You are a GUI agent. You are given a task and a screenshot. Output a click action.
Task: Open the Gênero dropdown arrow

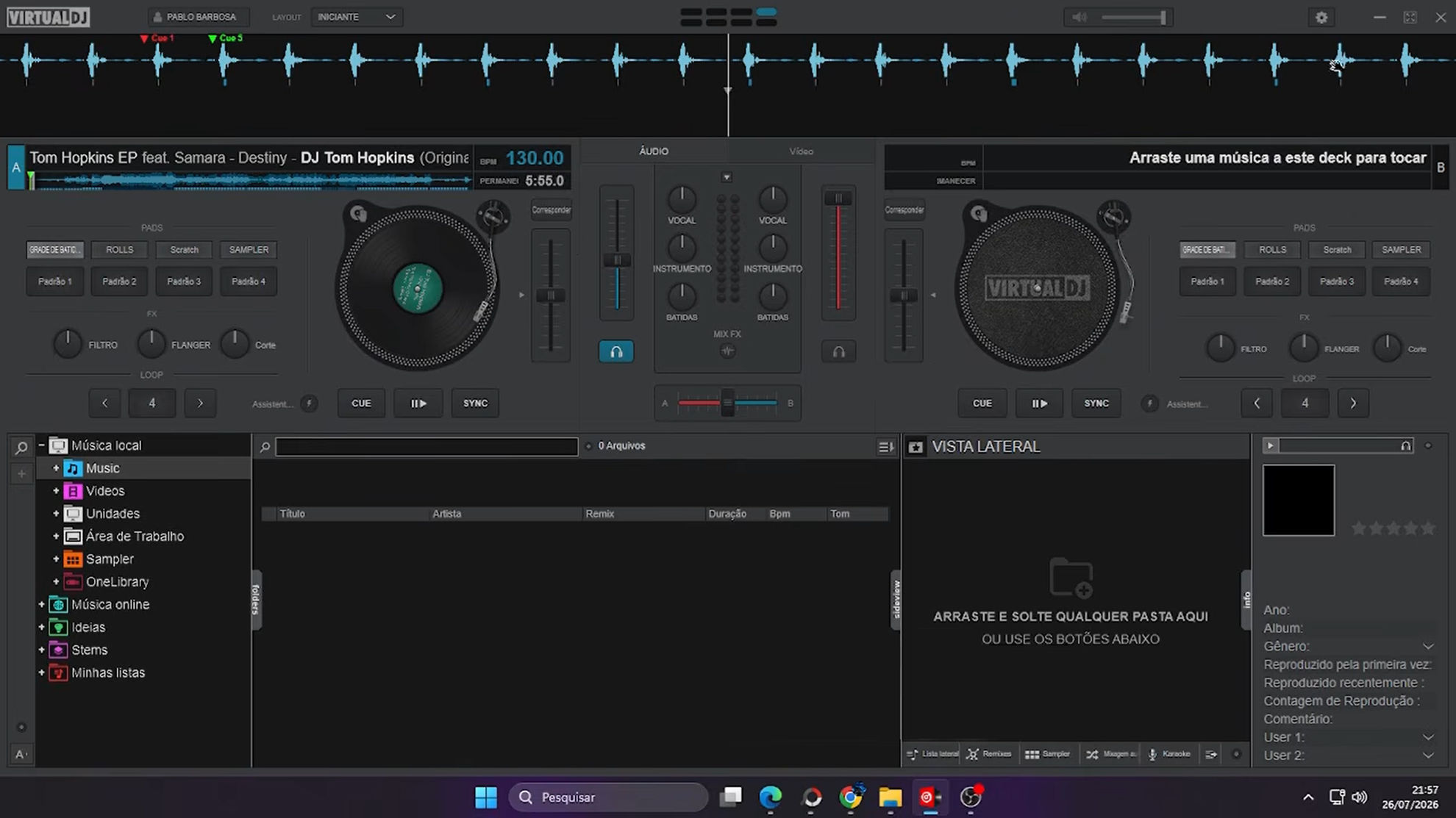[x=1427, y=647]
